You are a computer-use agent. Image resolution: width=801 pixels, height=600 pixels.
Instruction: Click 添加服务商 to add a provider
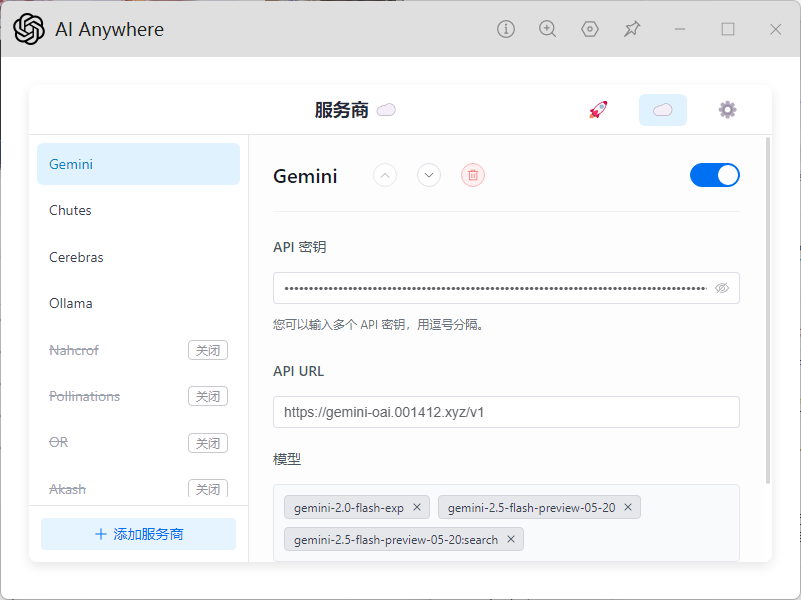click(138, 534)
